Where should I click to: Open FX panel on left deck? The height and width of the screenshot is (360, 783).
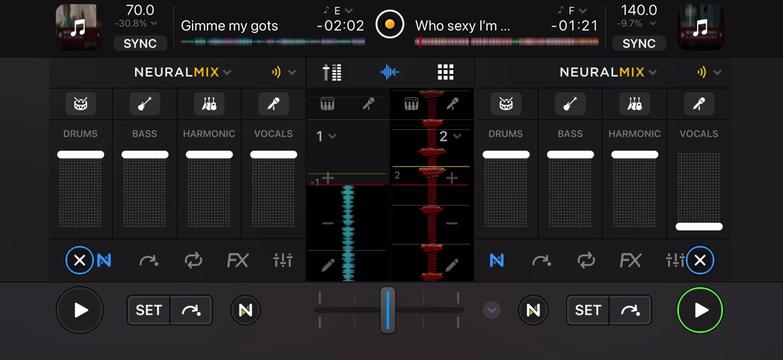click(238, 260)
